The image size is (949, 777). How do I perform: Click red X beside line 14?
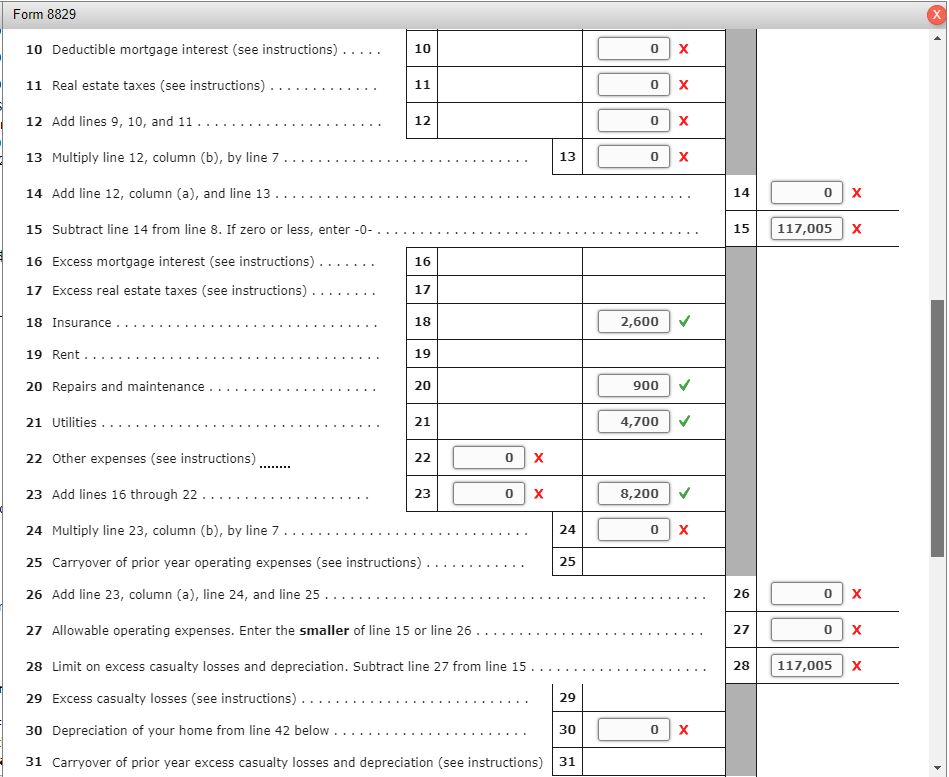point(856,193)
